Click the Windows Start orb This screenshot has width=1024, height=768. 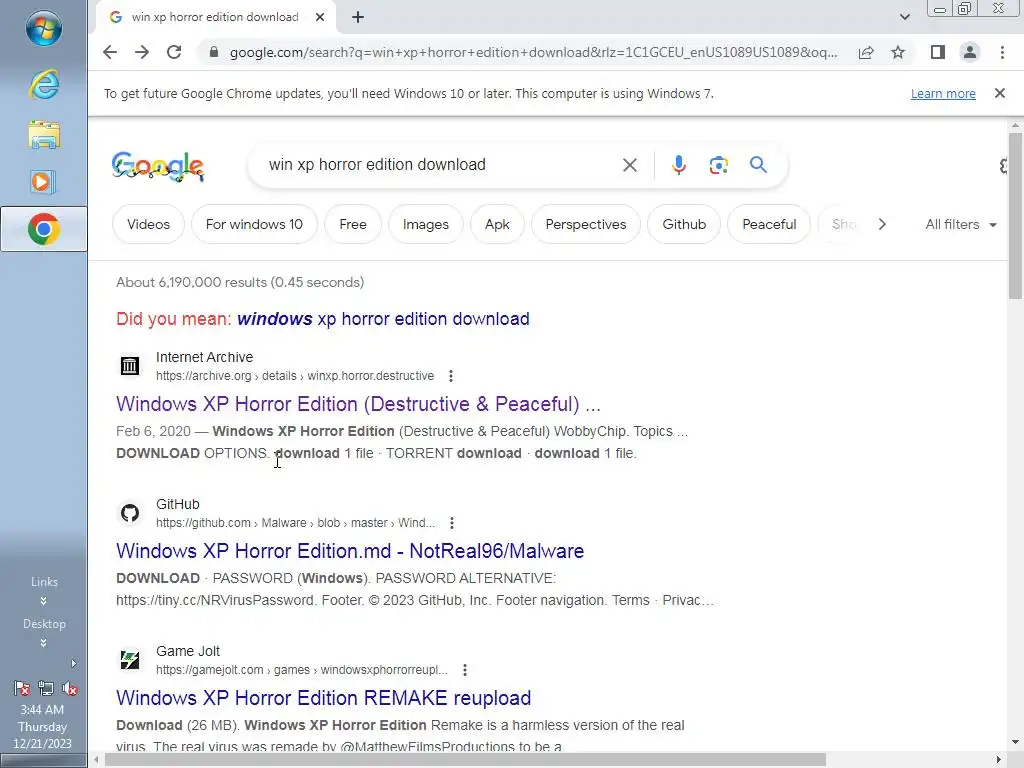44,28
